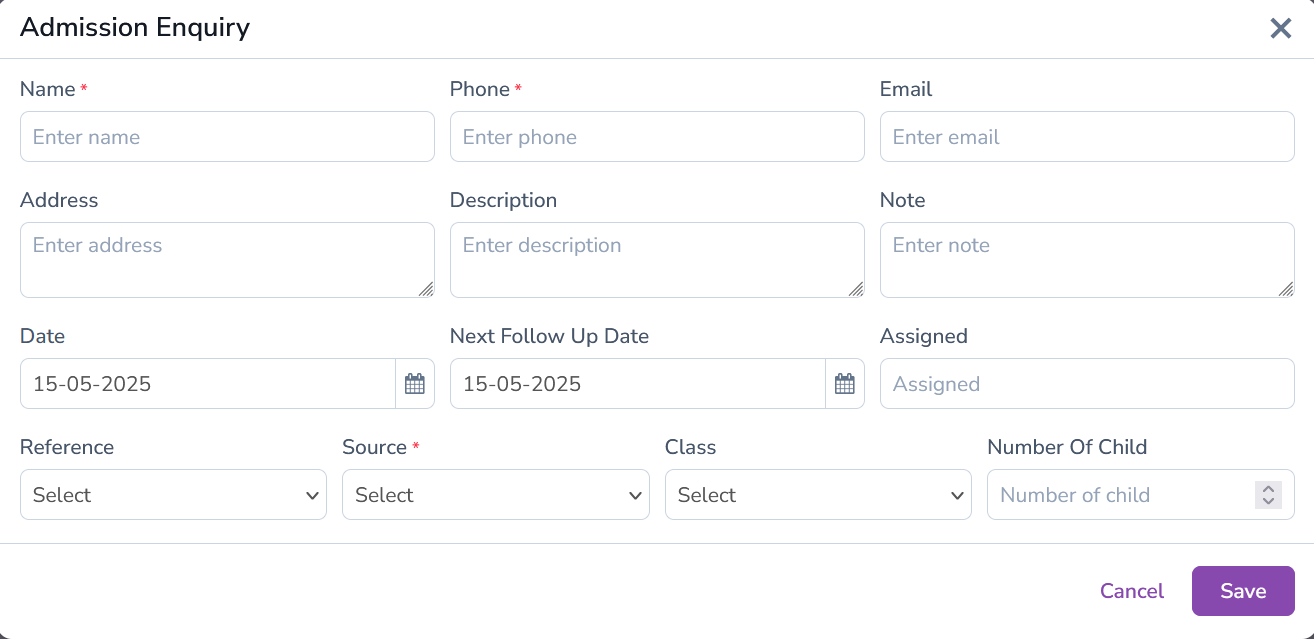Open calendar picker for Date field
1314x639 pixels.
415,384
